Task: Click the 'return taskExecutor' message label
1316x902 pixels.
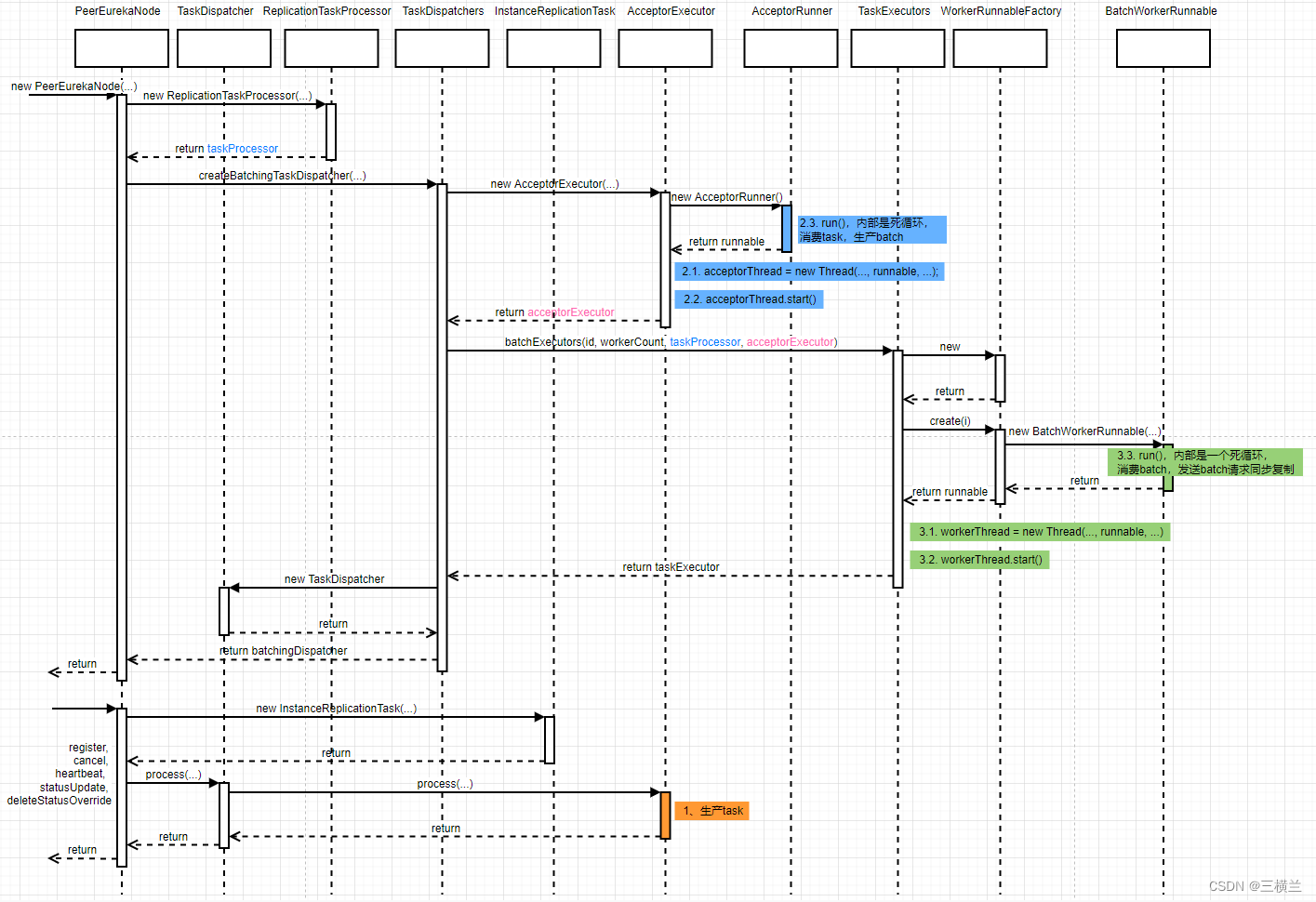Action: point(671,567)
